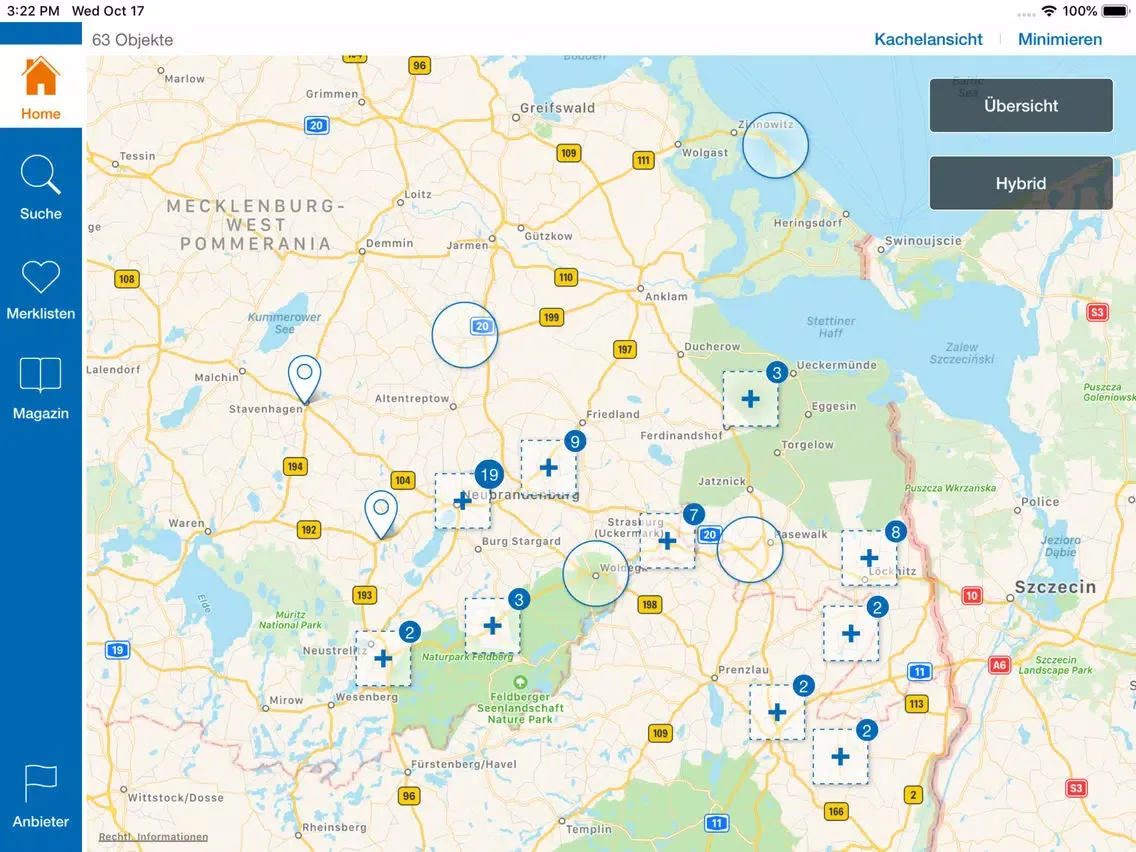Tap circle marker at Woldegk
This screenshot has height=852, width=1136.
pos(596,573)
